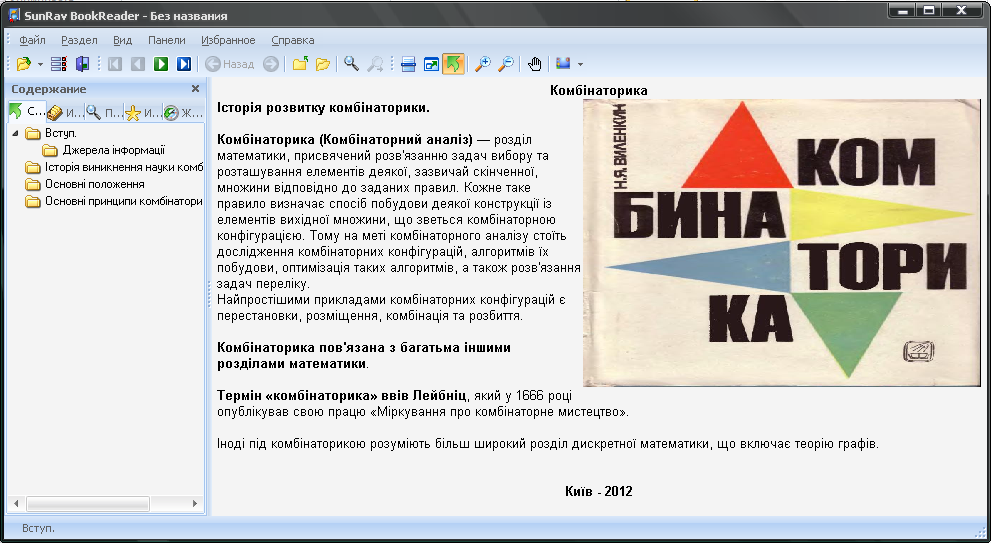Click the folder icon with the green up arrow
This screenshot has height=543, width=991.
pyautogui.click(x=300, y=64)
